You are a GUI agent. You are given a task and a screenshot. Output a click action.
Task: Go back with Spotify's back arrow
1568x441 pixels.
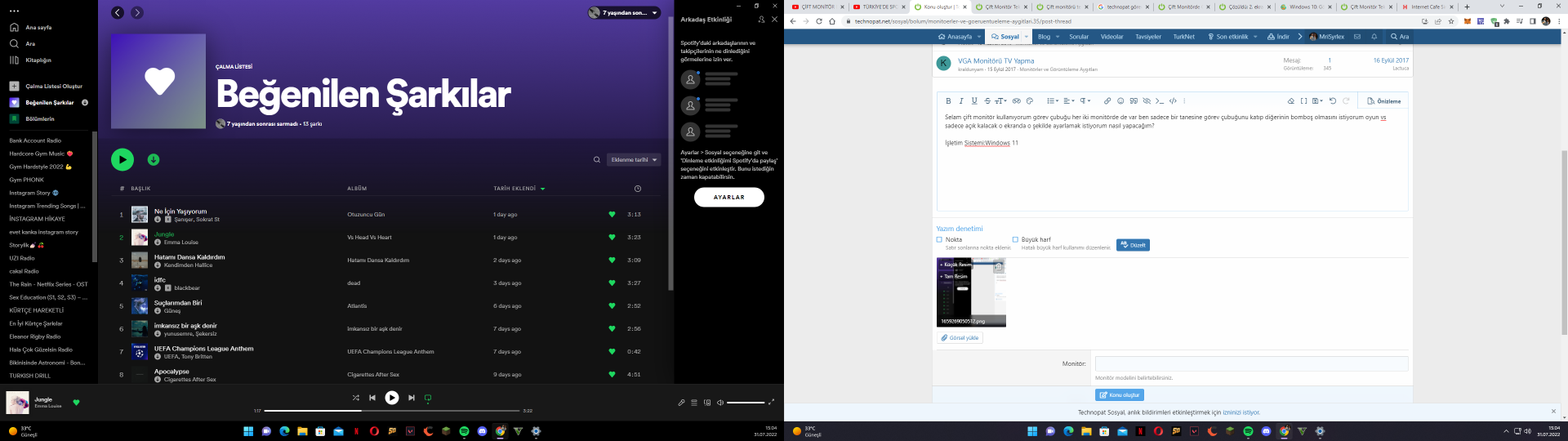click(x=118, y=12)
